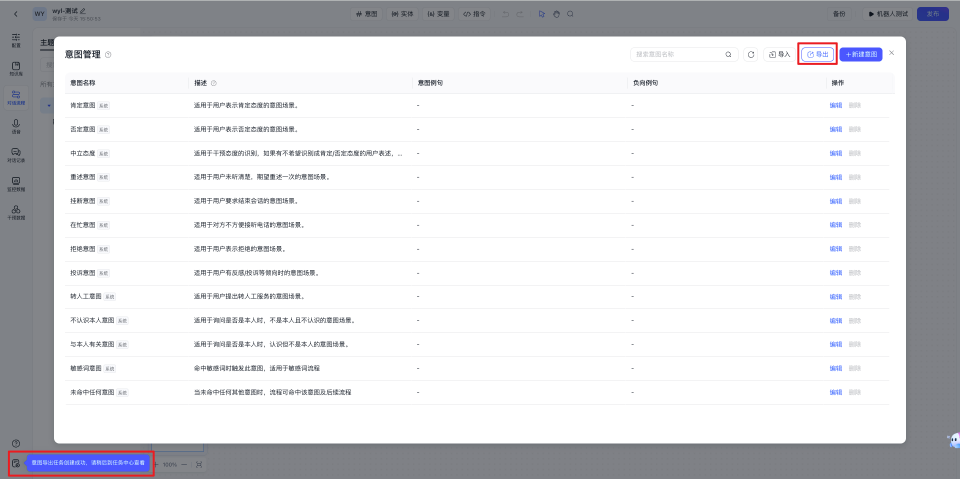Click the help question icon in sidebar
This screenshot has height=479, width=960.
[x=16, y=443]
